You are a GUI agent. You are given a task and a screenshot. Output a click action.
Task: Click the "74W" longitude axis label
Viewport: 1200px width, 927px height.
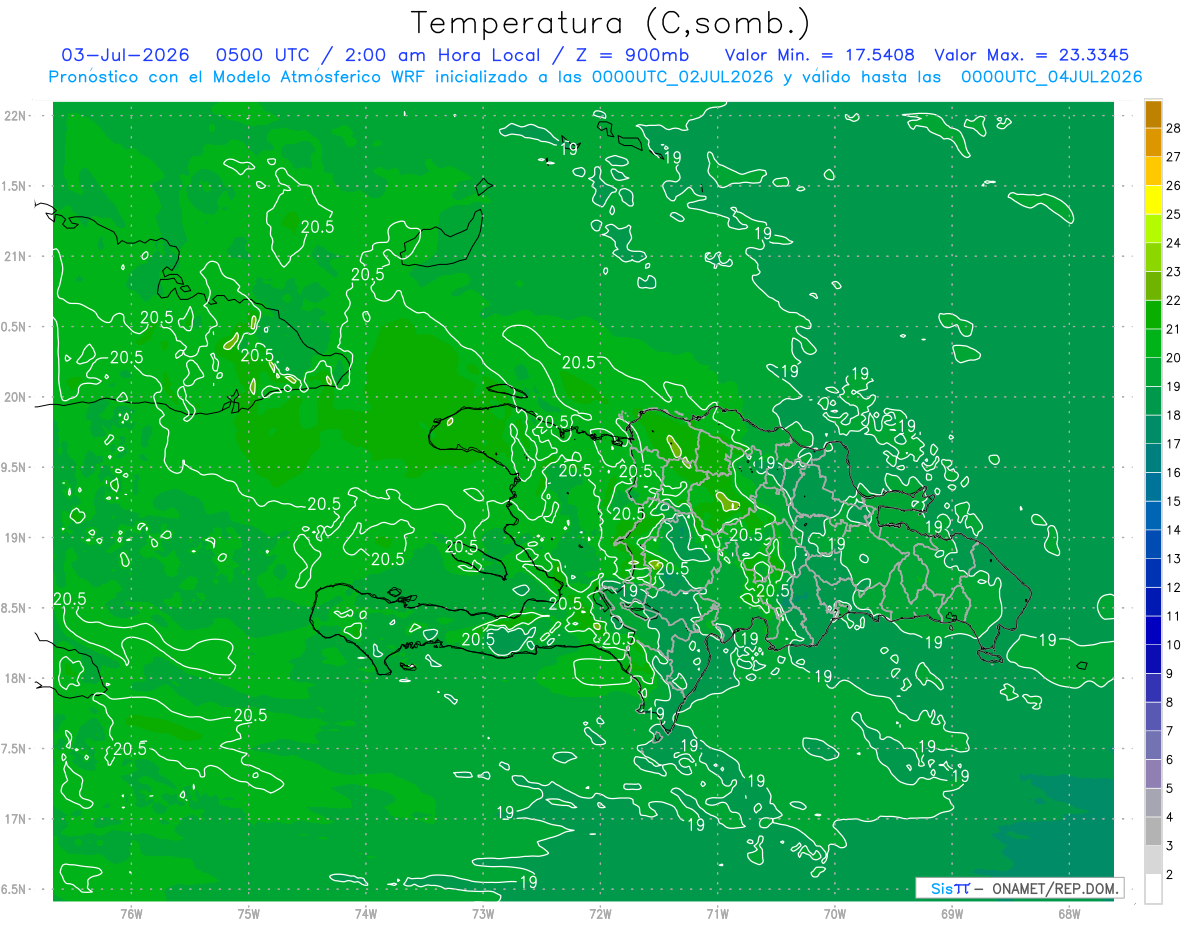(366, 914)
